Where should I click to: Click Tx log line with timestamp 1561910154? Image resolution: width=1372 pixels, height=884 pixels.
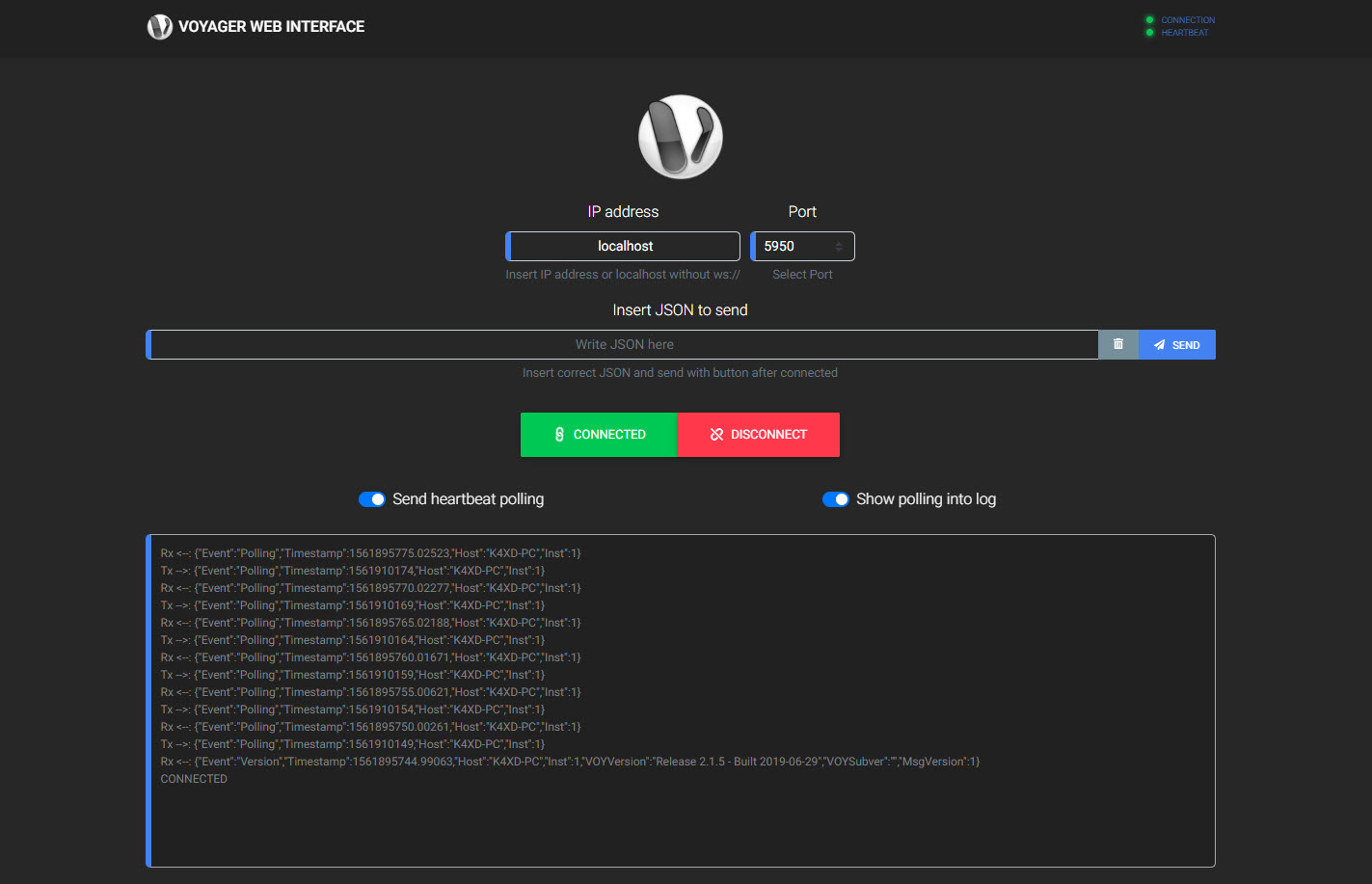tap(353, 710)
